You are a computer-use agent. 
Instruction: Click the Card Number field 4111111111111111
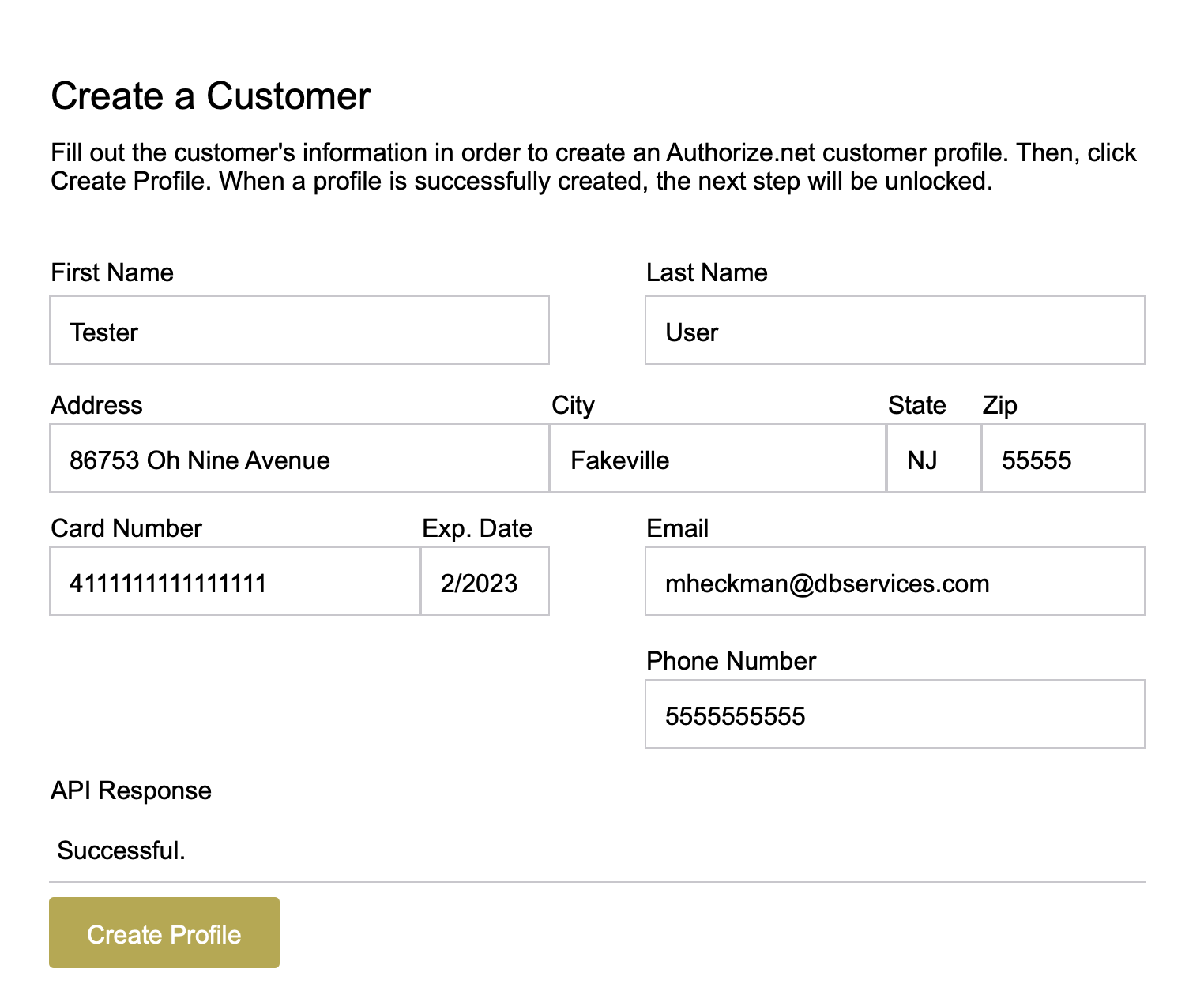click(235, 581)
